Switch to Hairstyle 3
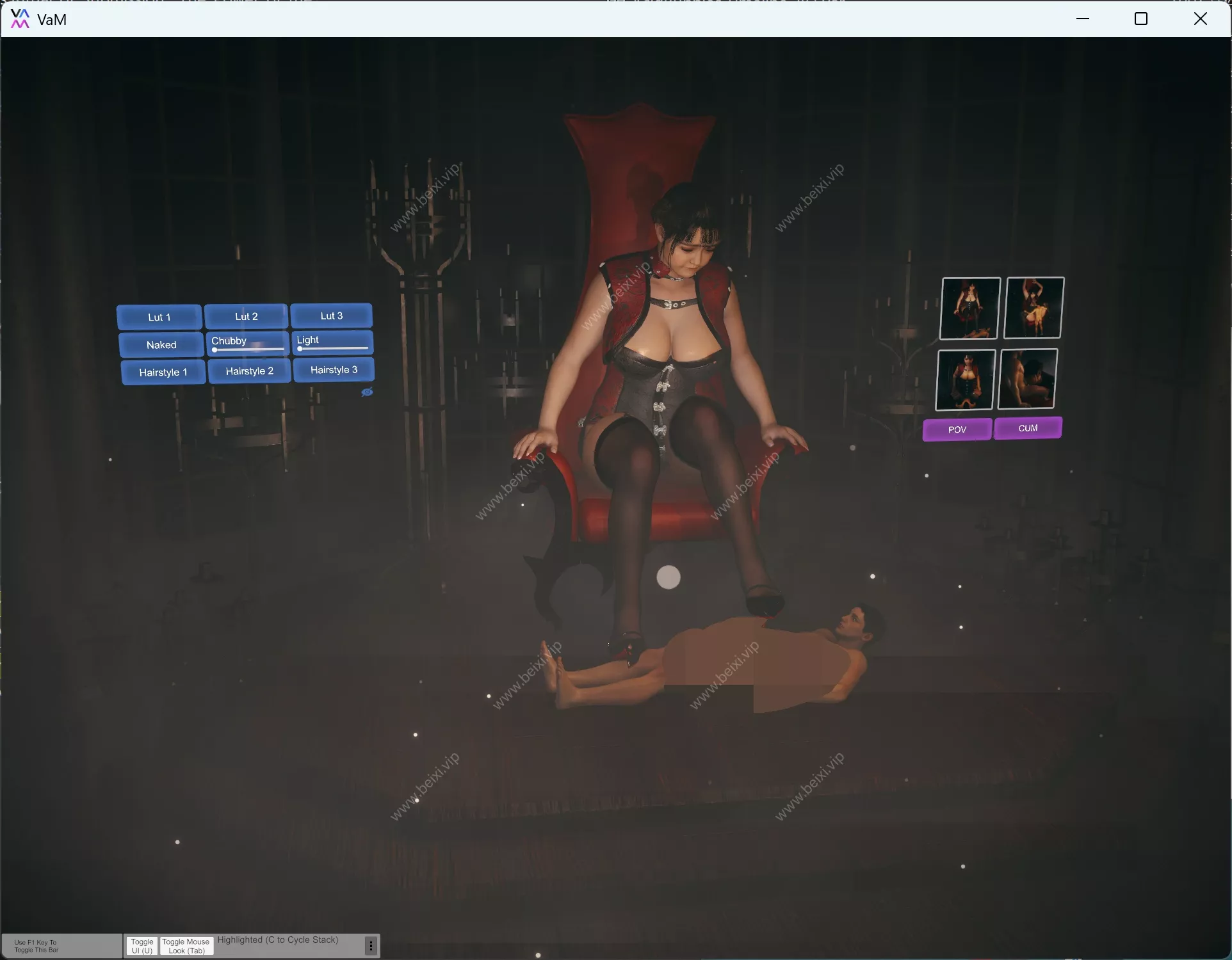The height and width of the screenshot is (960, 1232). tap(333, 369)
